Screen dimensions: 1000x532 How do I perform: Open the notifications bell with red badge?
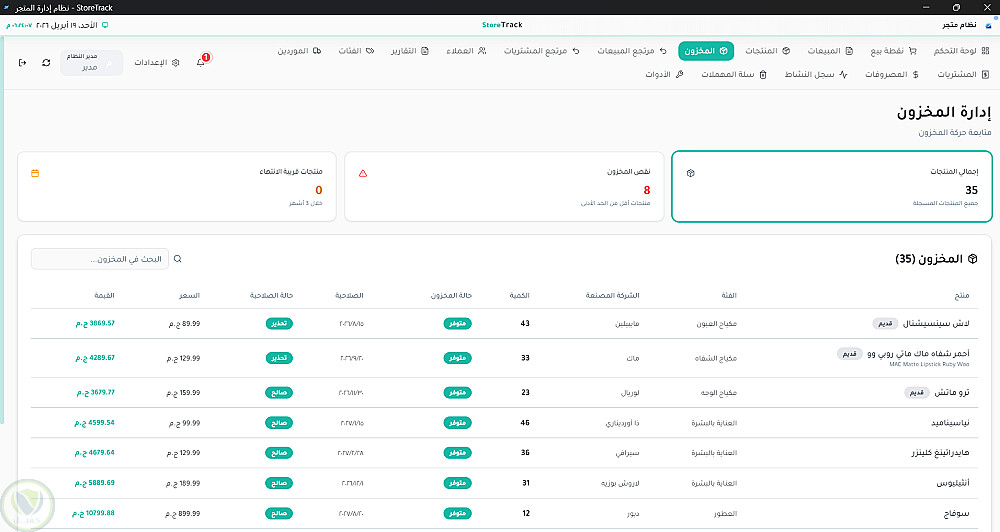click(202, 61)
